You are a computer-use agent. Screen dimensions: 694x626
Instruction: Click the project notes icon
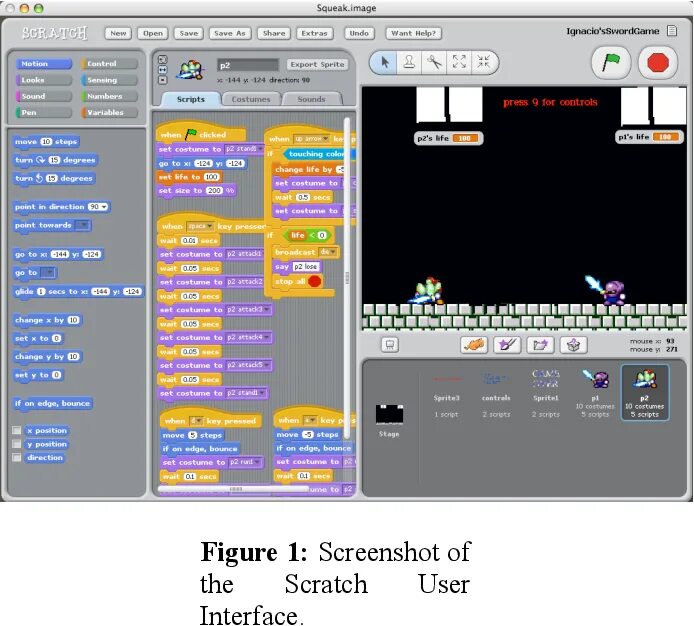(x=672, y=31)
